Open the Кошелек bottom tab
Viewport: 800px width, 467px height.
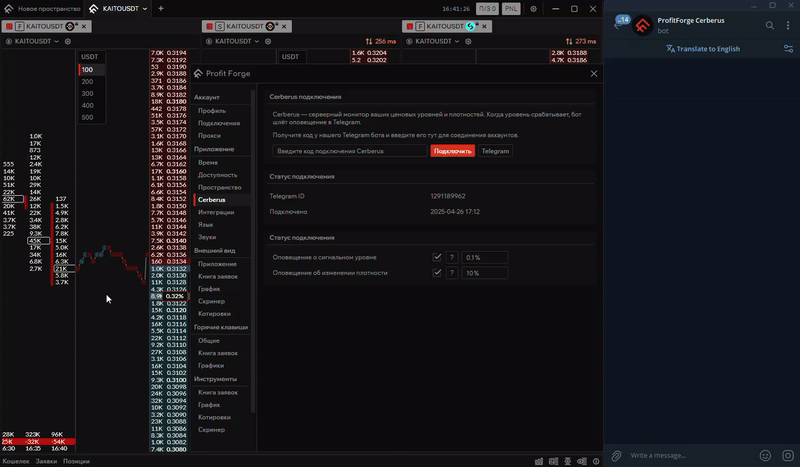(x=16, y=461)
